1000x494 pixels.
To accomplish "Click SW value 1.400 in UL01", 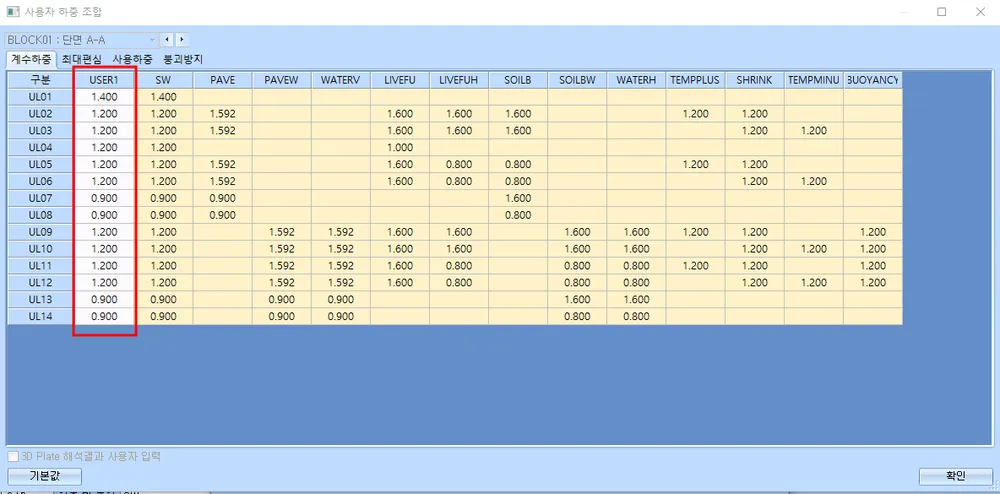I will pyautogui.click(x=164, y=98).
